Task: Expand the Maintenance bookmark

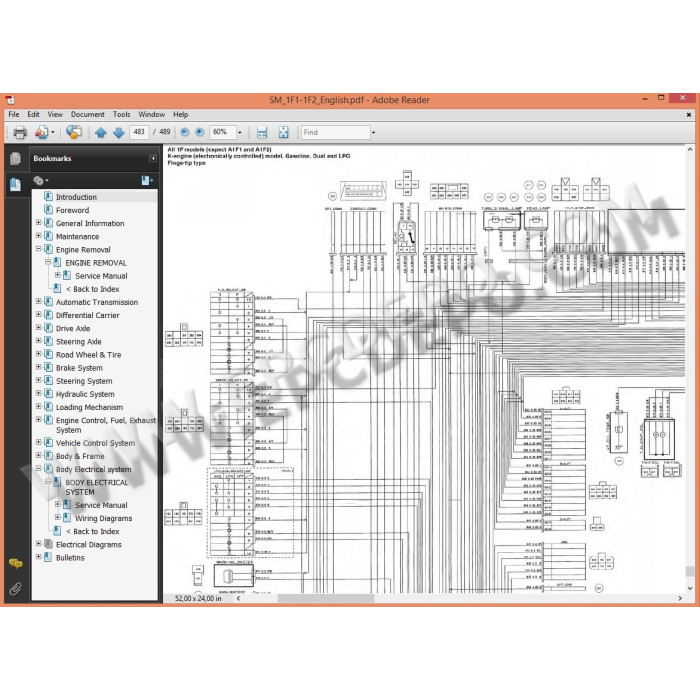Action: click(38, 235)
